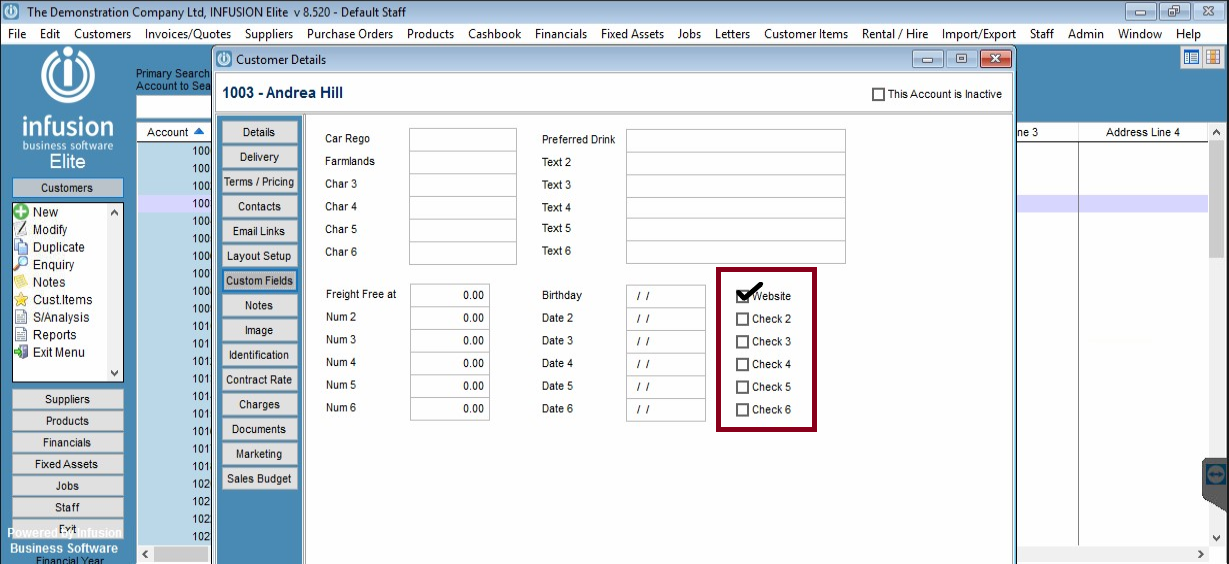The width and height of the screenshot is (1229, 564).
Task: Open Cust.Items star icon
Action: coord(21,300)
